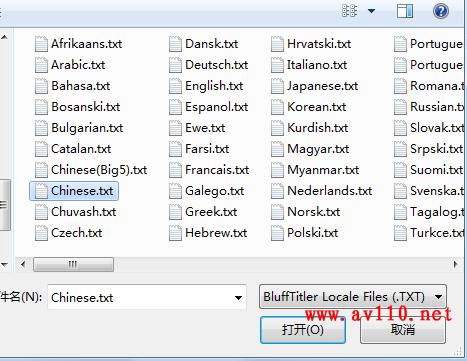Toggle the preview pane icon
The width and height of the screenshot is (467, 361).
[405, 11]
